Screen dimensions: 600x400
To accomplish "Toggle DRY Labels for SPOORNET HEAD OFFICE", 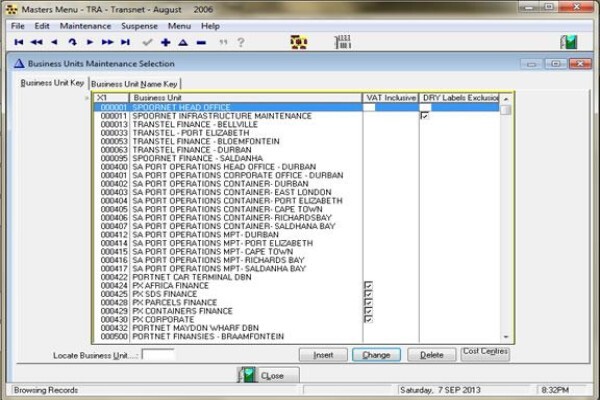I will tap(426, 108).
